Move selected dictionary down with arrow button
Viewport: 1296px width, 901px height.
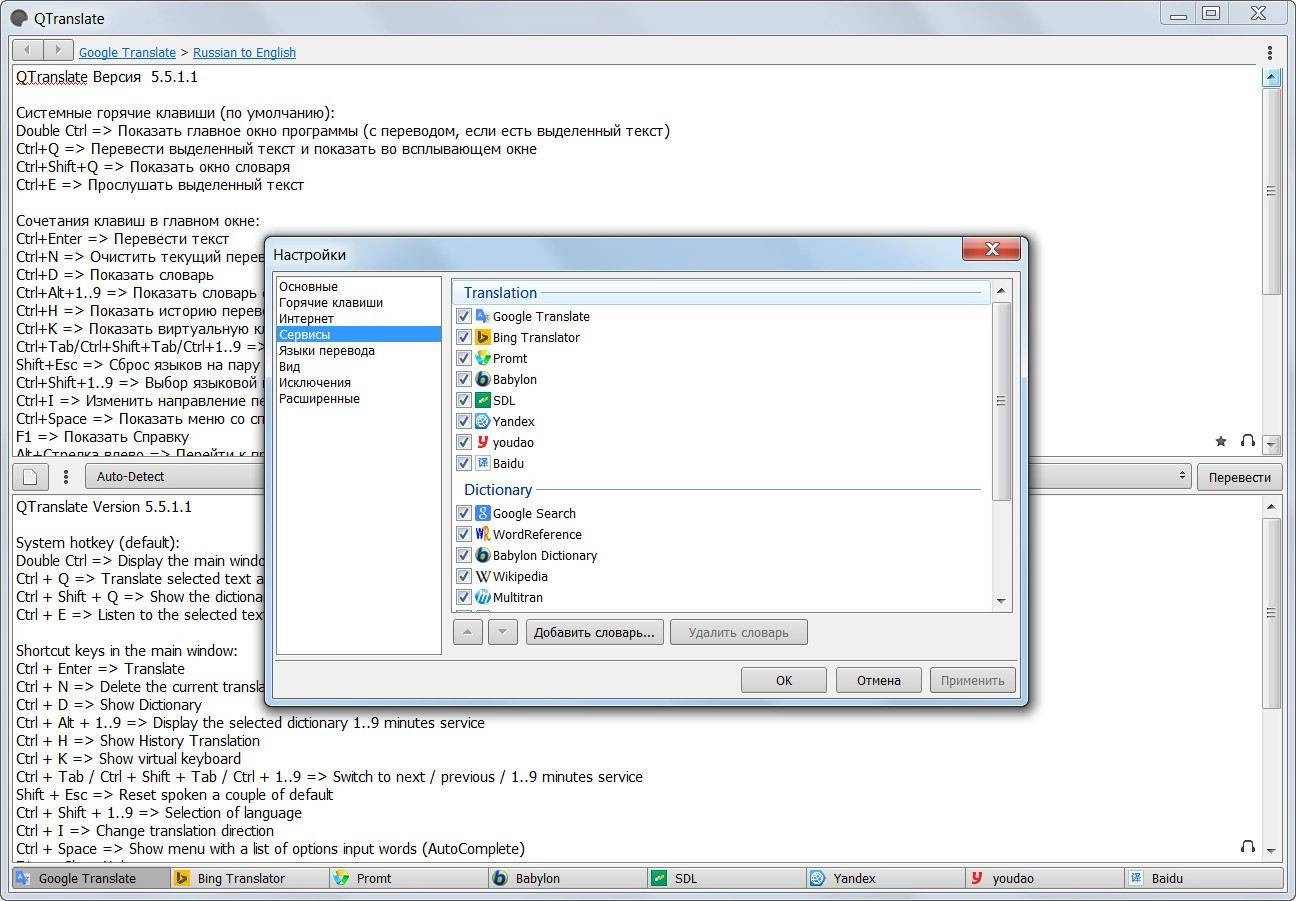(x=503, y=632)
